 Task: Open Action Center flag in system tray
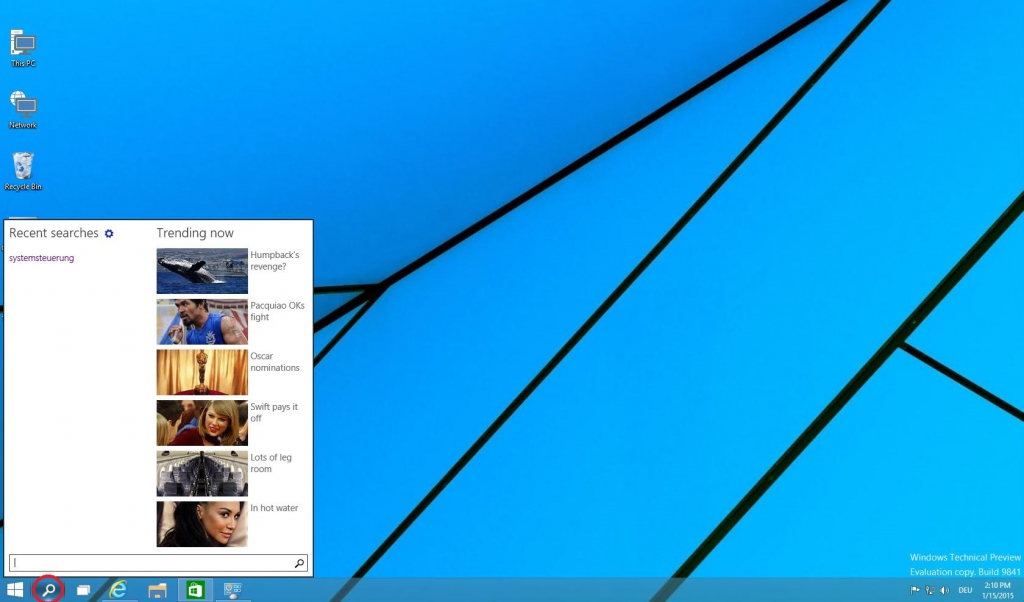point(915,590)
